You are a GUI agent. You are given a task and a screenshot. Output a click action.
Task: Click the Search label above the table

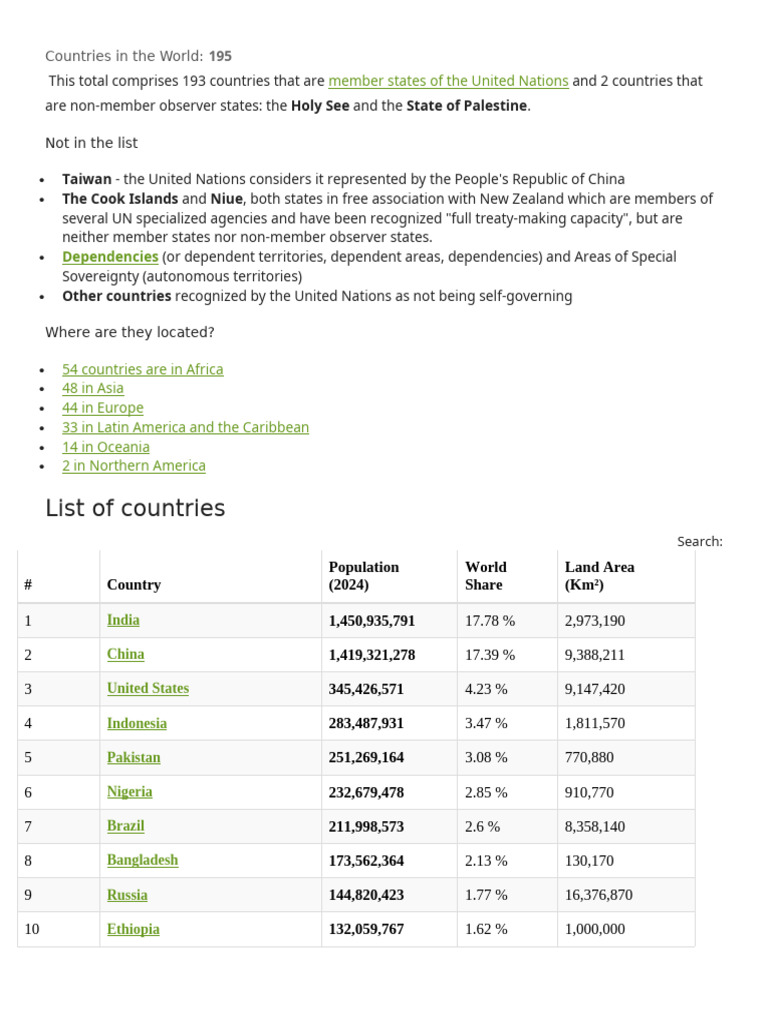click(x=699, y=541)
